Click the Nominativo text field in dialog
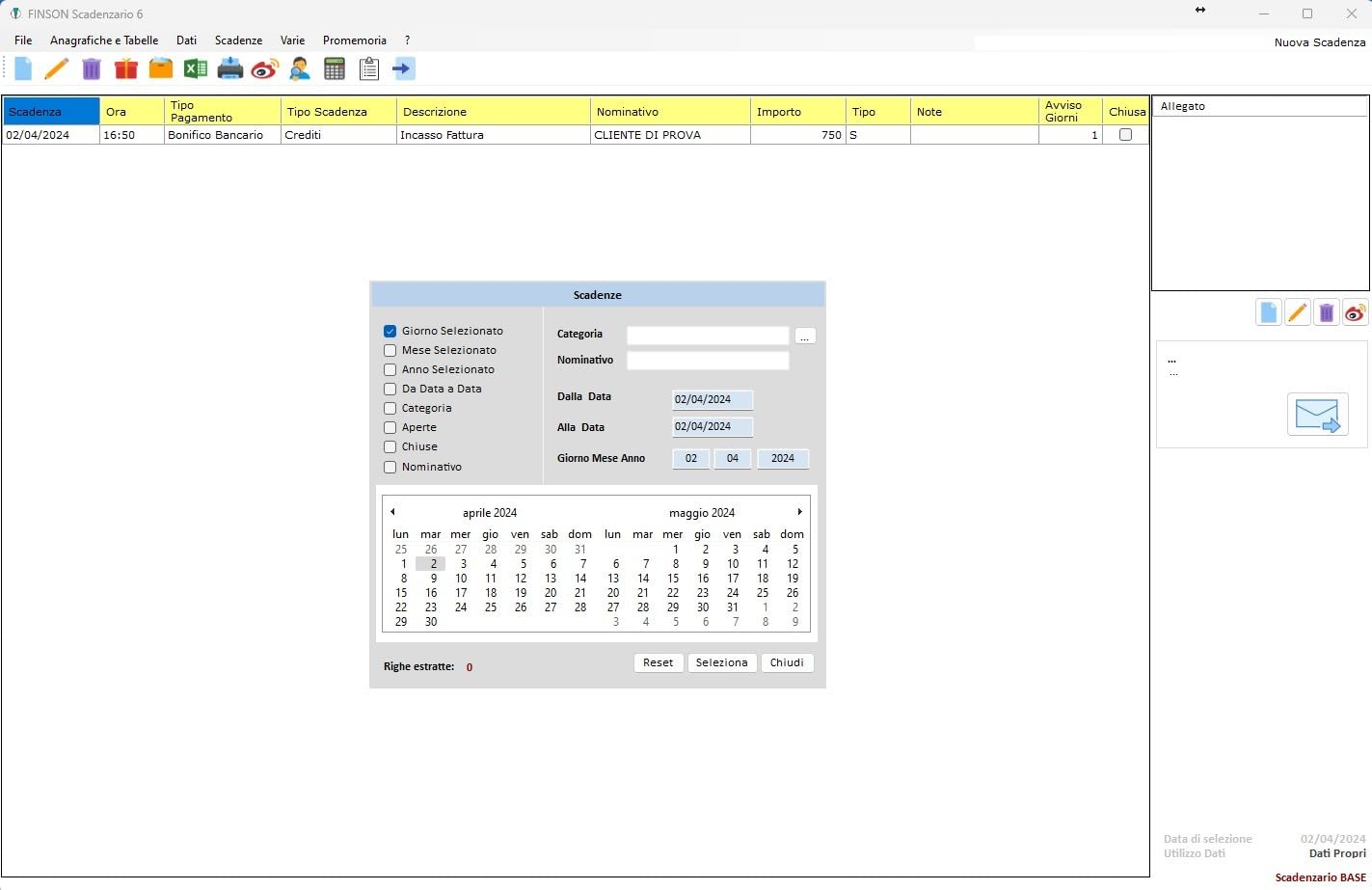Image resolution: width=1372 pixels, height=890 pixels. pos(708,361)
